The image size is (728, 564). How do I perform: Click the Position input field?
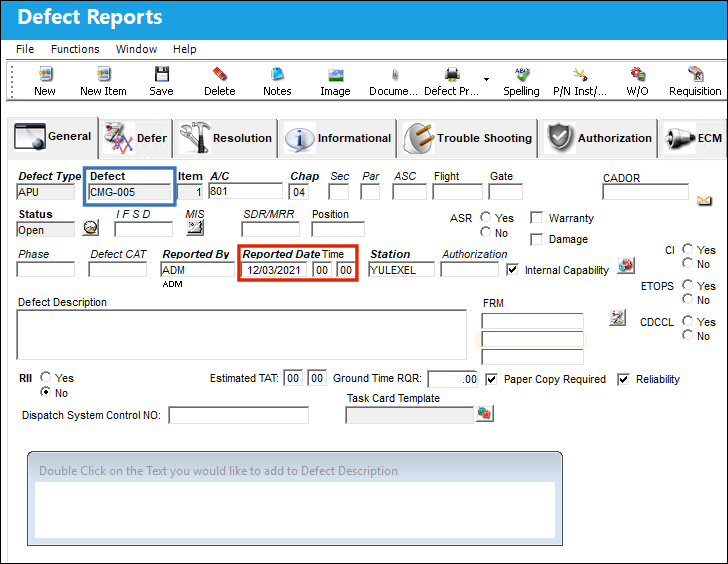tap(338, 229)
